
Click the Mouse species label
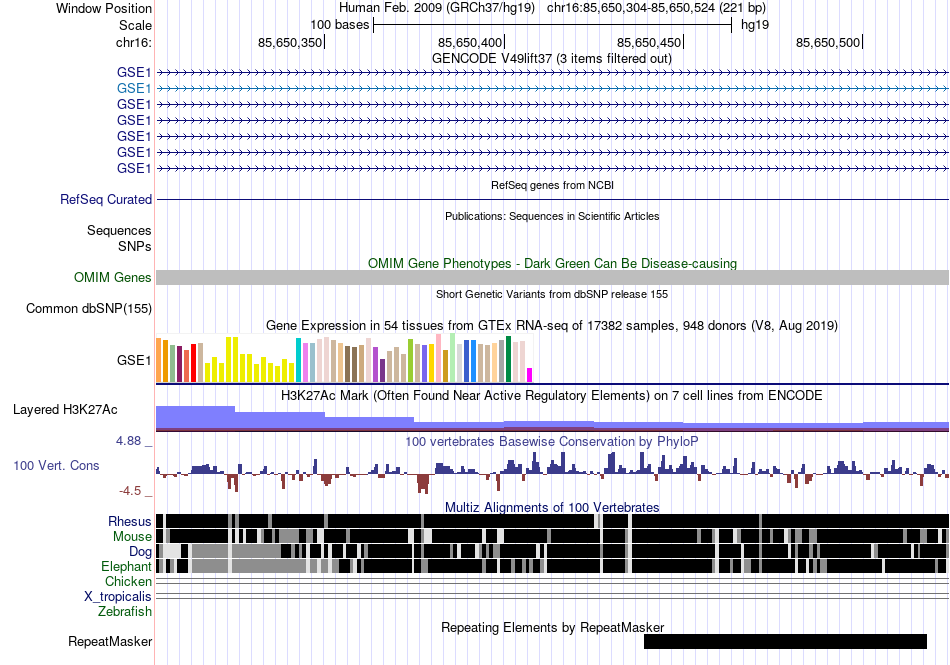pos(132,537)
